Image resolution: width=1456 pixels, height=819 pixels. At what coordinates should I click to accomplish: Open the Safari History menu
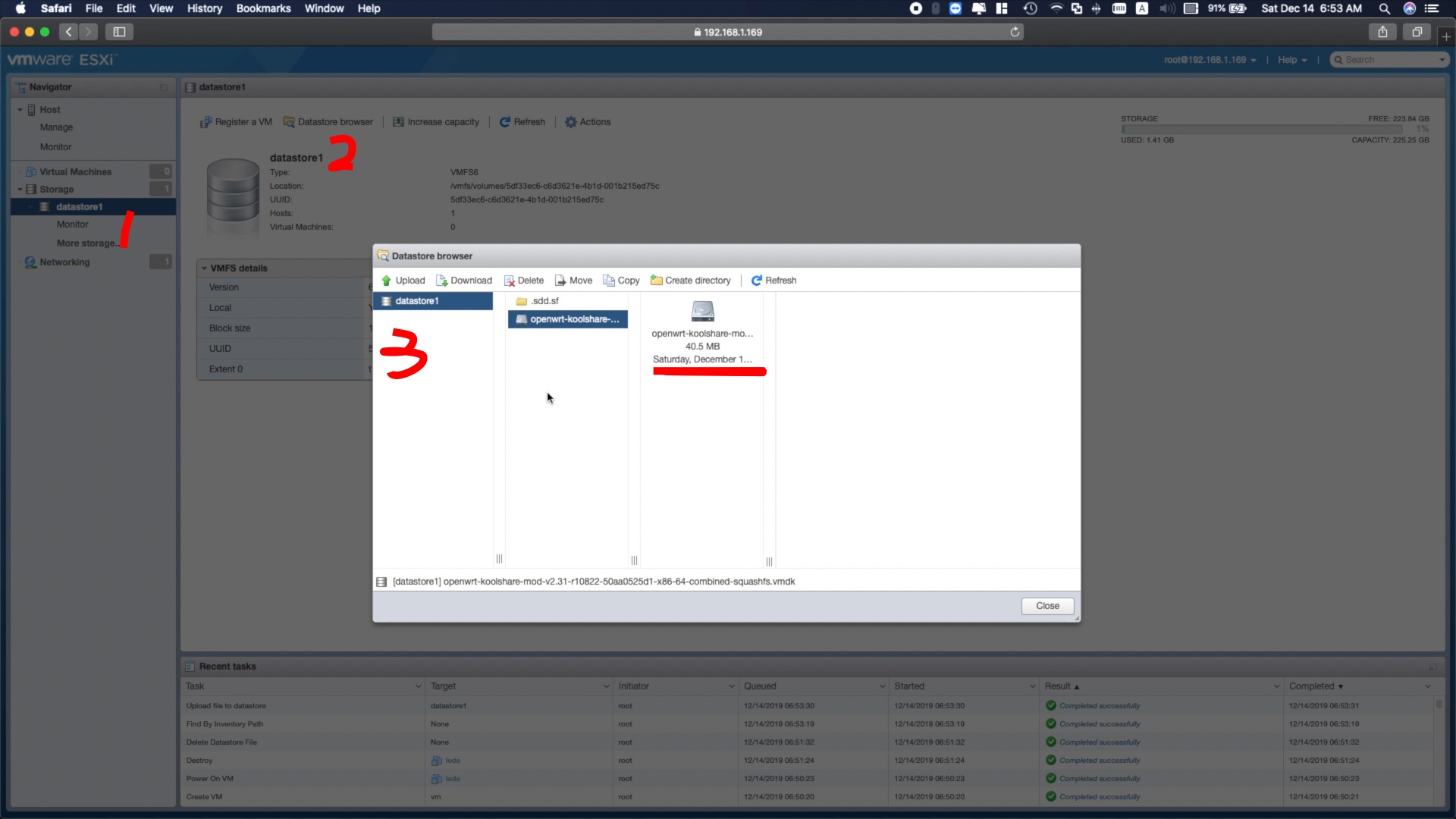click(205, 8)
